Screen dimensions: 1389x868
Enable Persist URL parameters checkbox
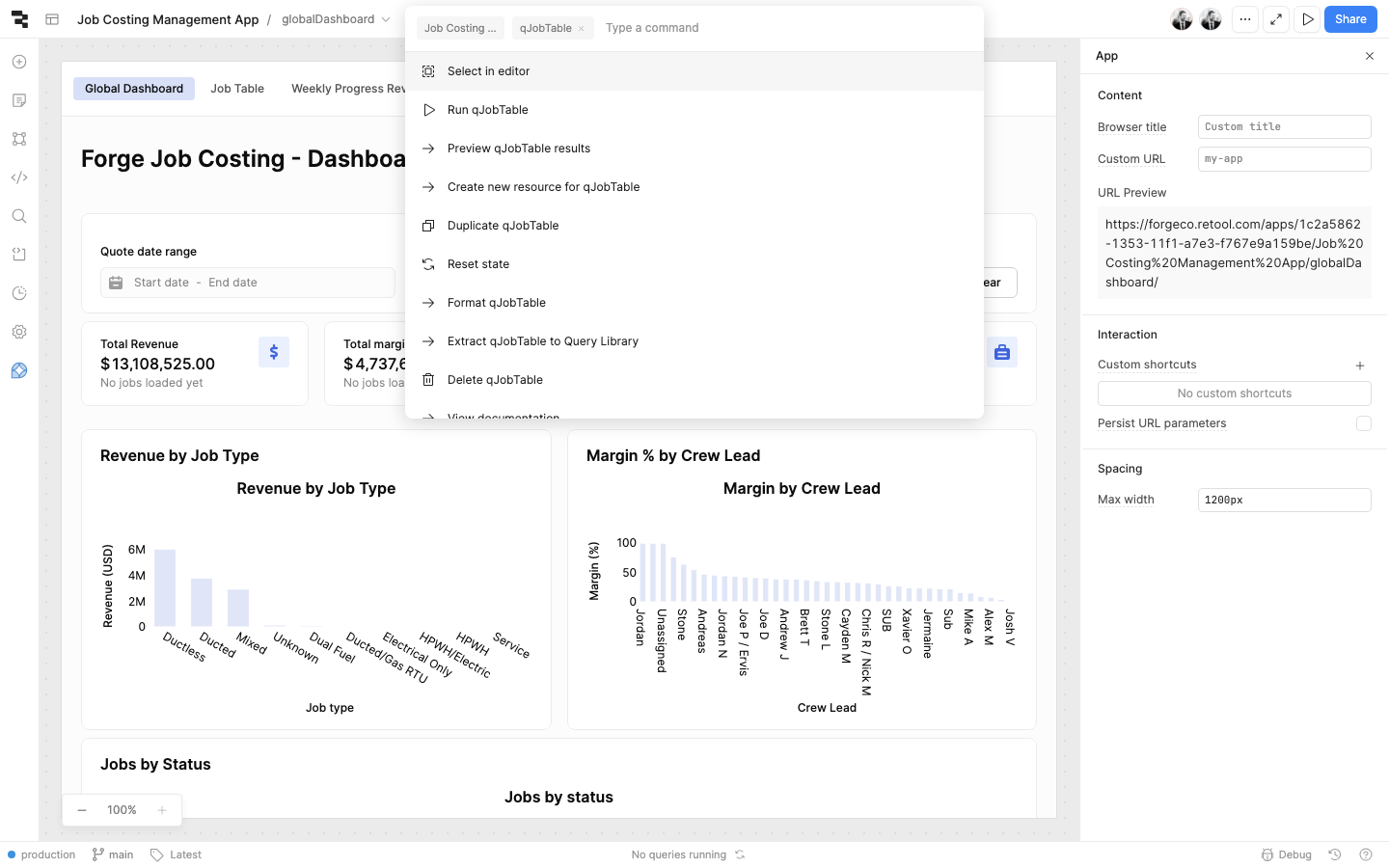pyautogui.click(x=1363, y=423)
